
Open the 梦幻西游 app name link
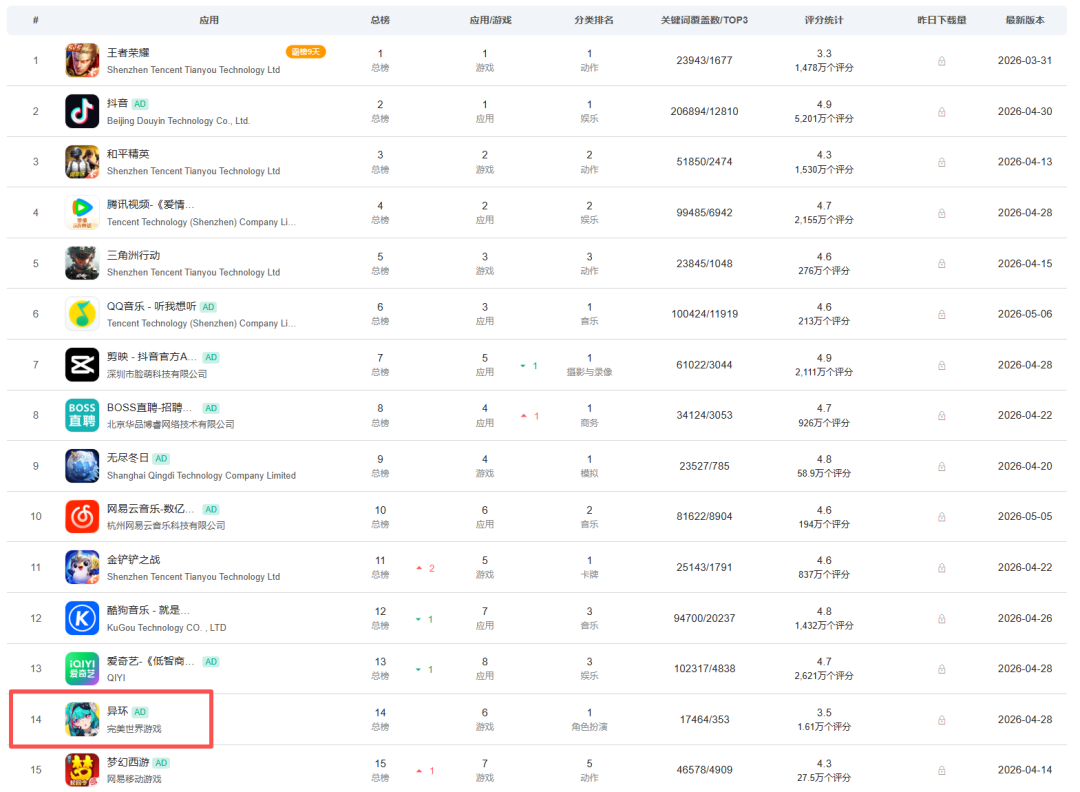pos(128,762)
